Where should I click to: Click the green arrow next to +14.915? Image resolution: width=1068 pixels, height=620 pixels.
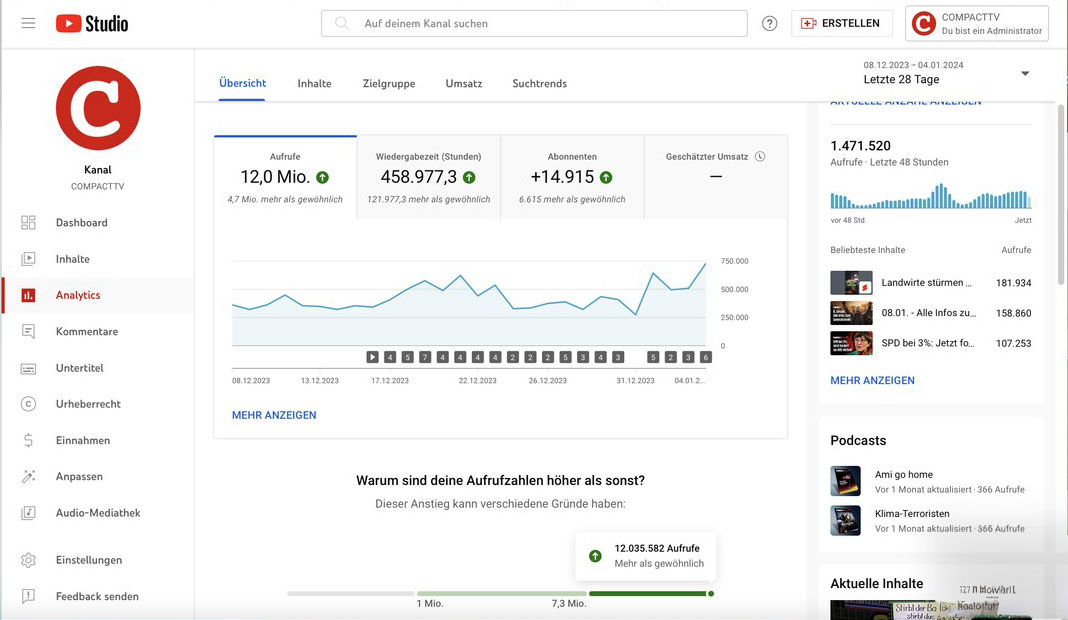[606, 177]
